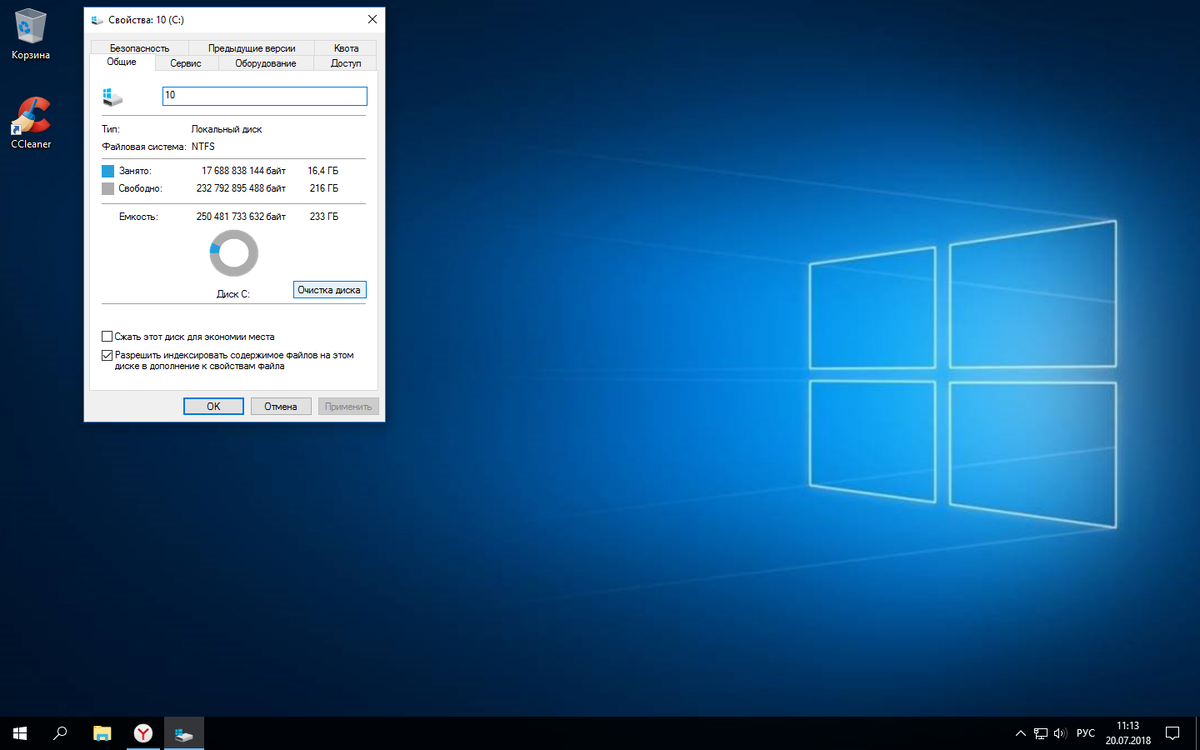This screenshot has height=750, width=1200.
Task: Click the Применить button
Action: tap(348, 406)
